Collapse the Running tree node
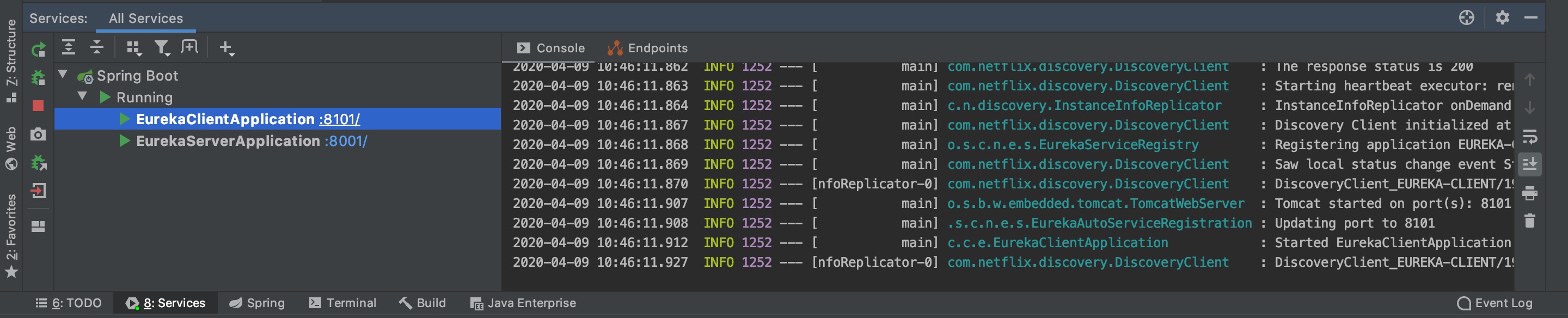The height and width of the screenshot is (318, 1568). pyautogui.click(x=82, y=97)
